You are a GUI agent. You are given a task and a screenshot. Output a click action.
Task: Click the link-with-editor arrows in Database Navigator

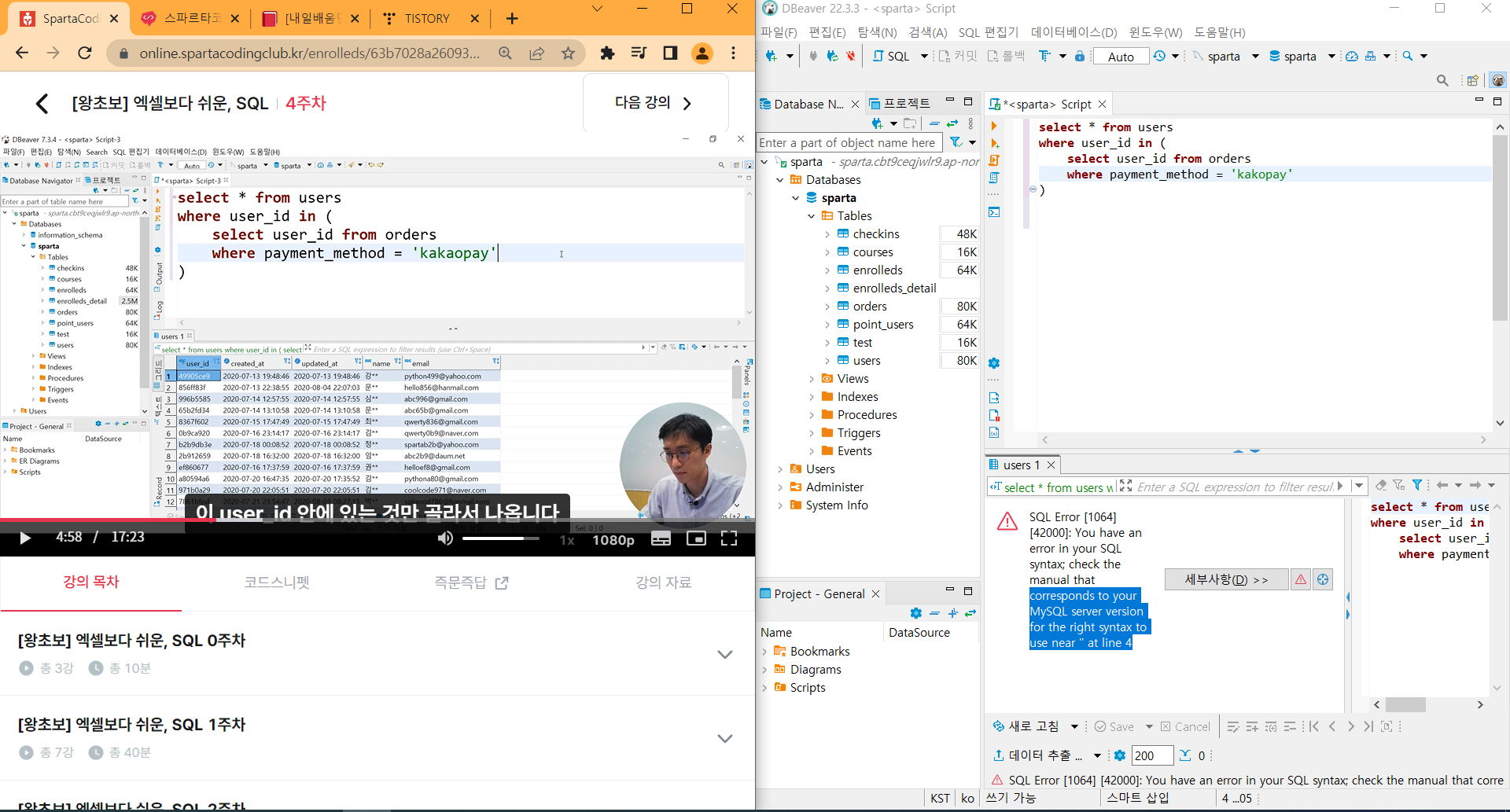[x=952, y=123]
